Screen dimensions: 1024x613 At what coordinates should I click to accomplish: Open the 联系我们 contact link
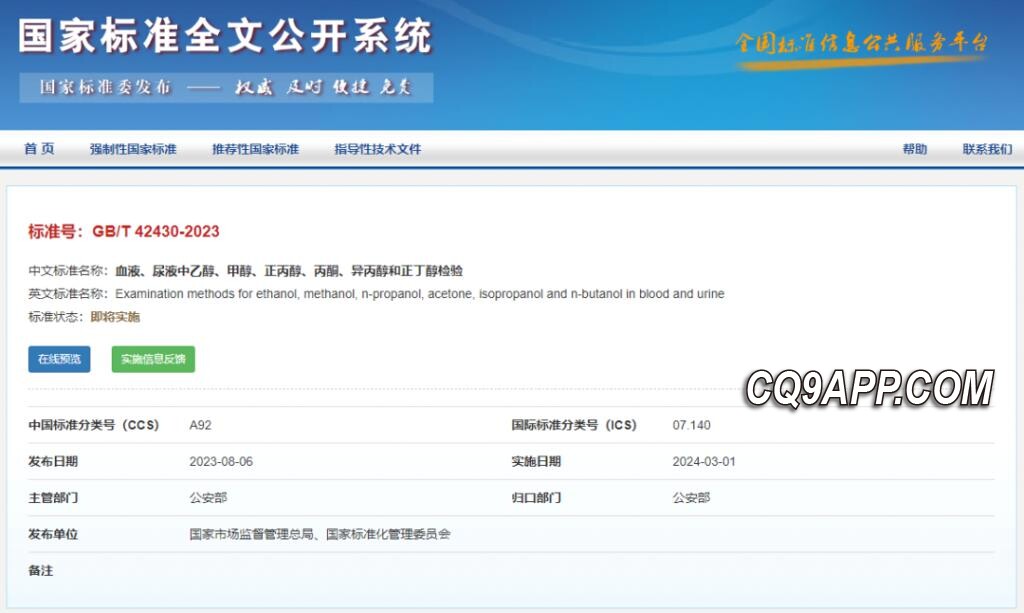987,149
